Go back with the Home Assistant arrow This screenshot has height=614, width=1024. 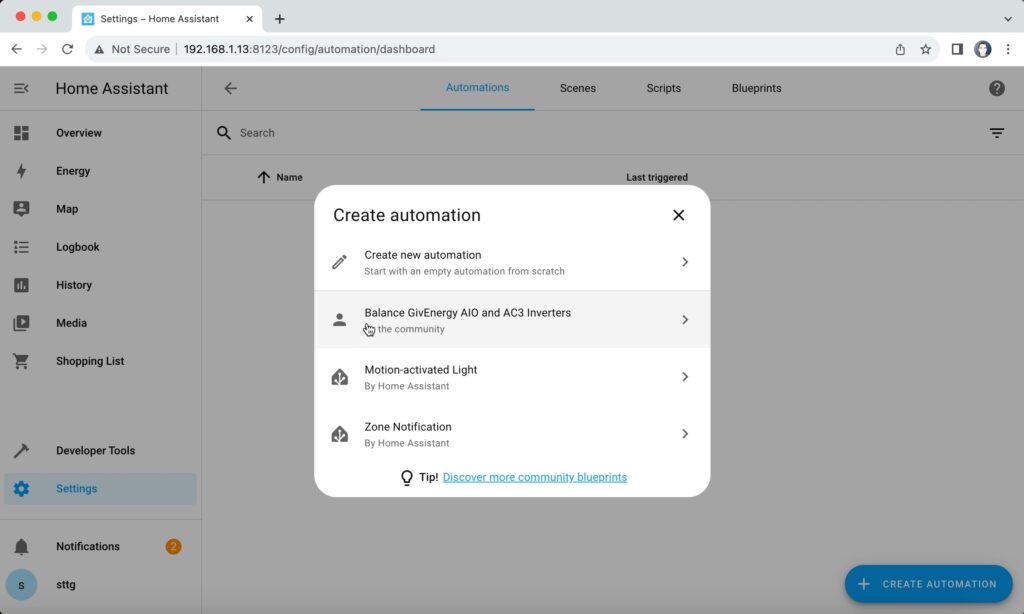click(231, 88)
